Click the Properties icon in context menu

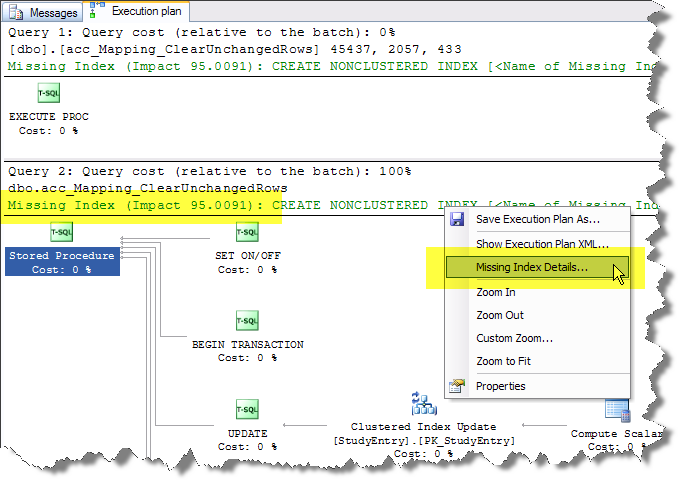(457, 386)
